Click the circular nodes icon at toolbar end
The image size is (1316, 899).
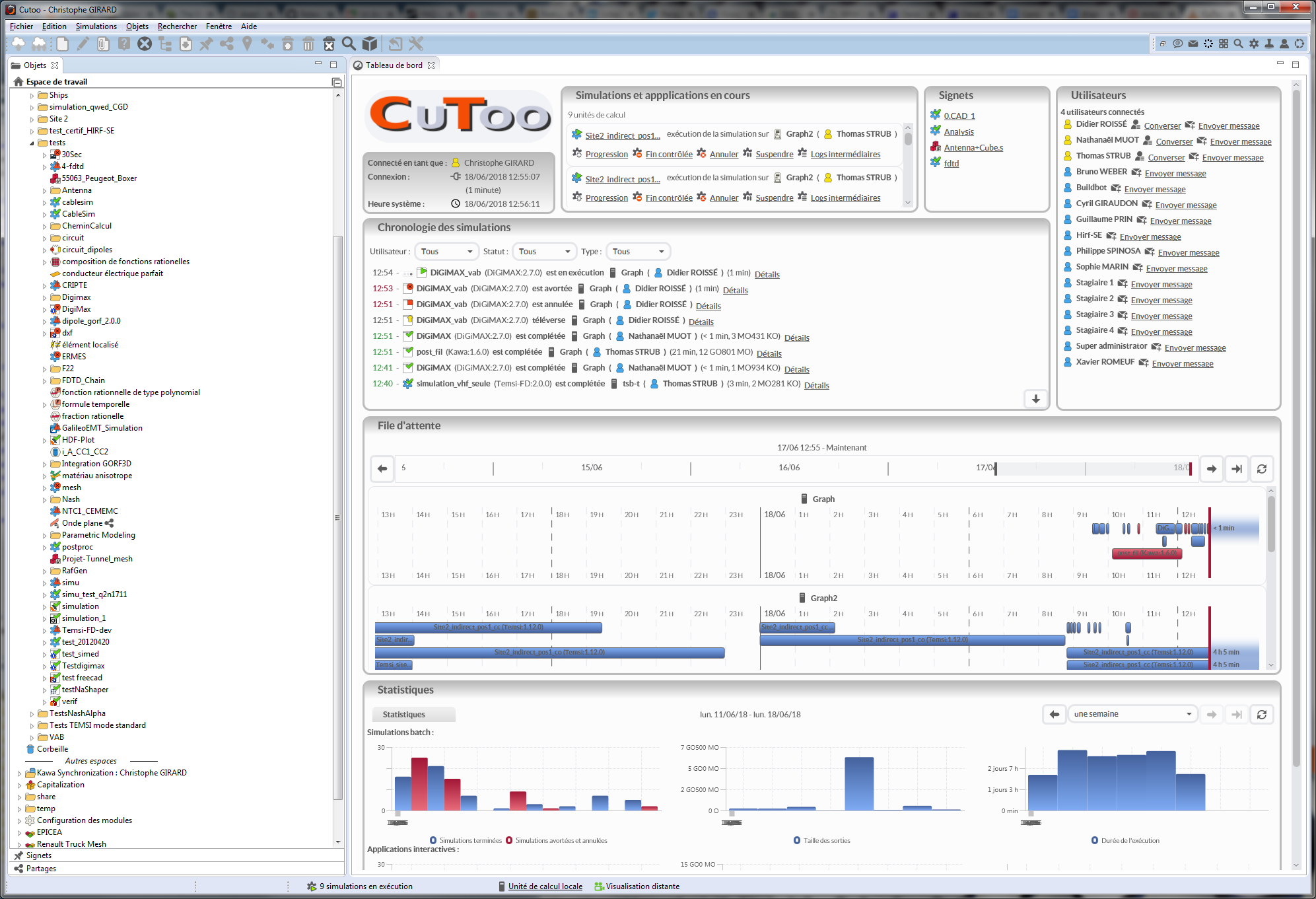pyautogui.click(x=1299, y=44)
